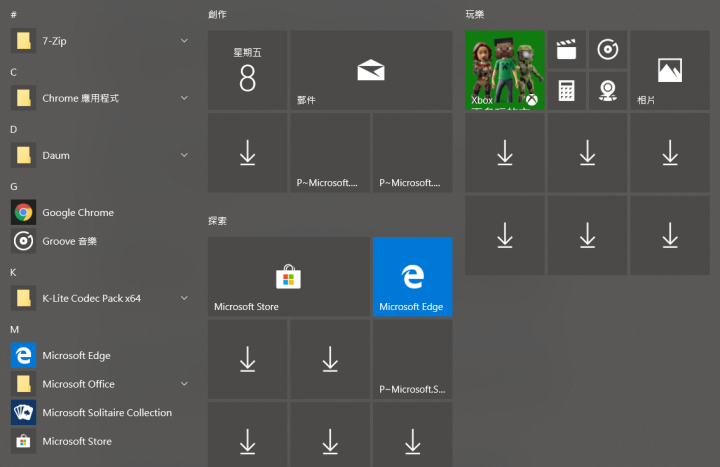
Task: Open Microsoft Solitaire Collection
Action: point(100,412)
